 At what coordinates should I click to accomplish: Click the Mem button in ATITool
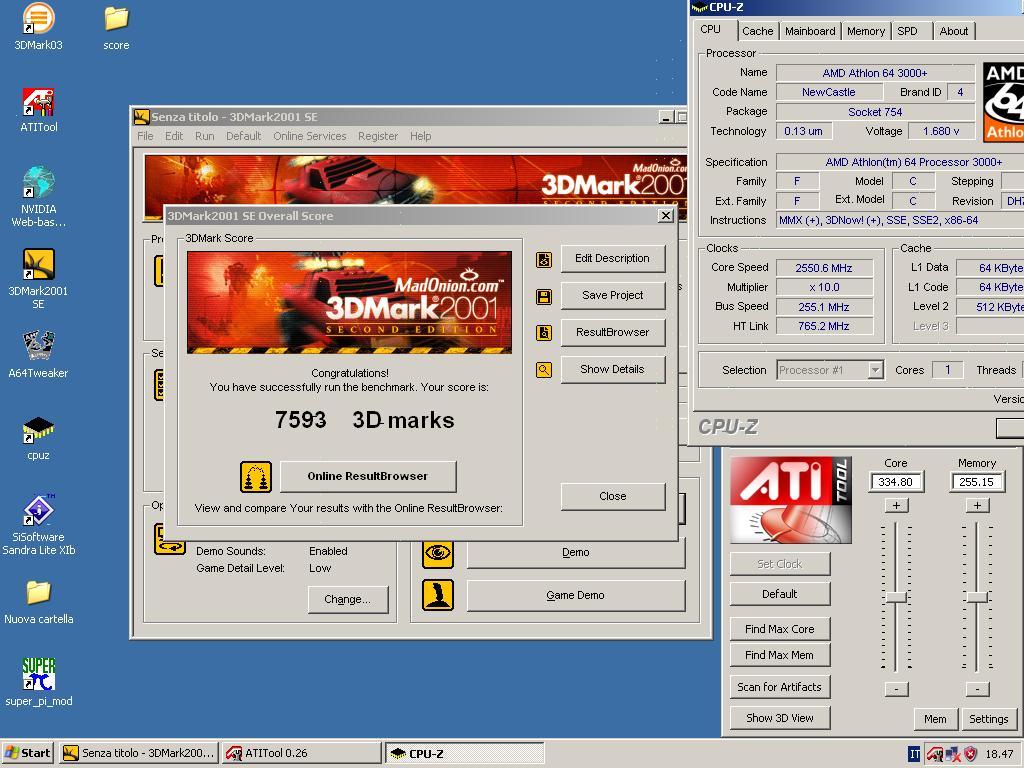pyautogui.click(x=935, y=718)
